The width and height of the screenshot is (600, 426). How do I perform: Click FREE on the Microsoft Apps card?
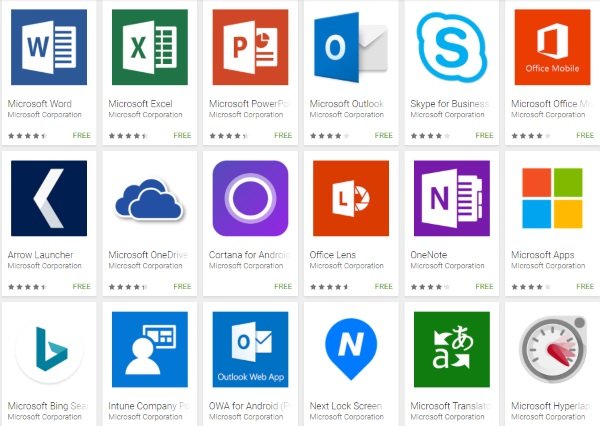click(x=585, y=287)
